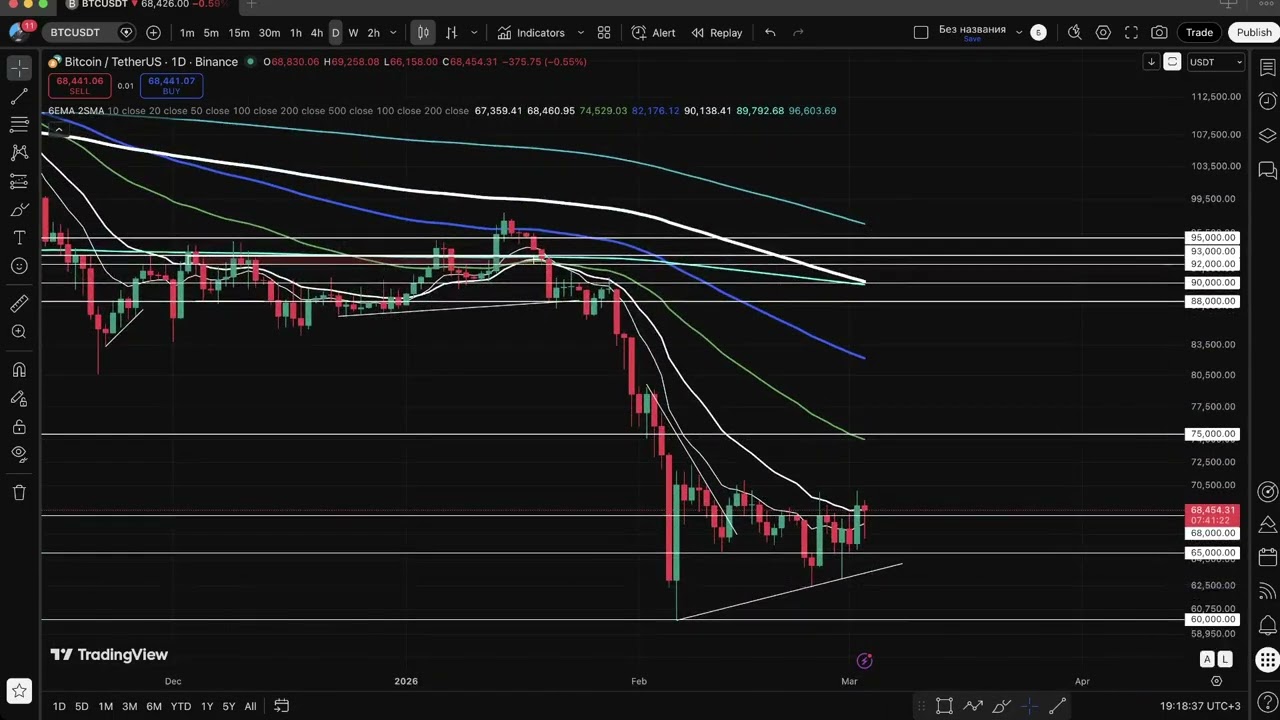
Task: Collapse the indicator legend chevron
Action: coord(59,129)
